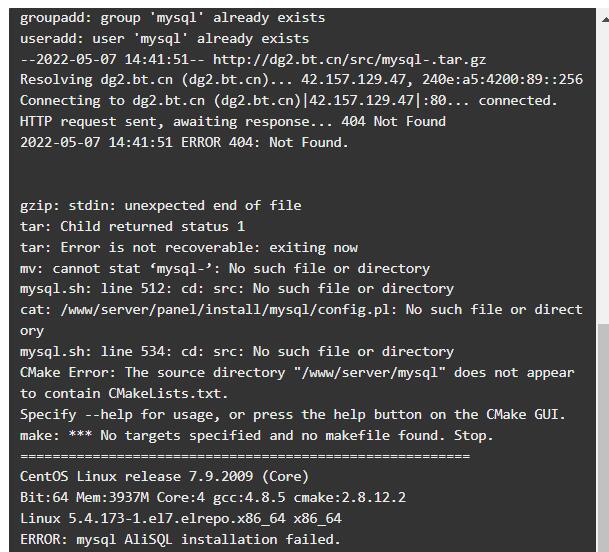609x552 pixels.
Task: Click the 'useradd: user mysql already exists' line
Action: point(164,39)
